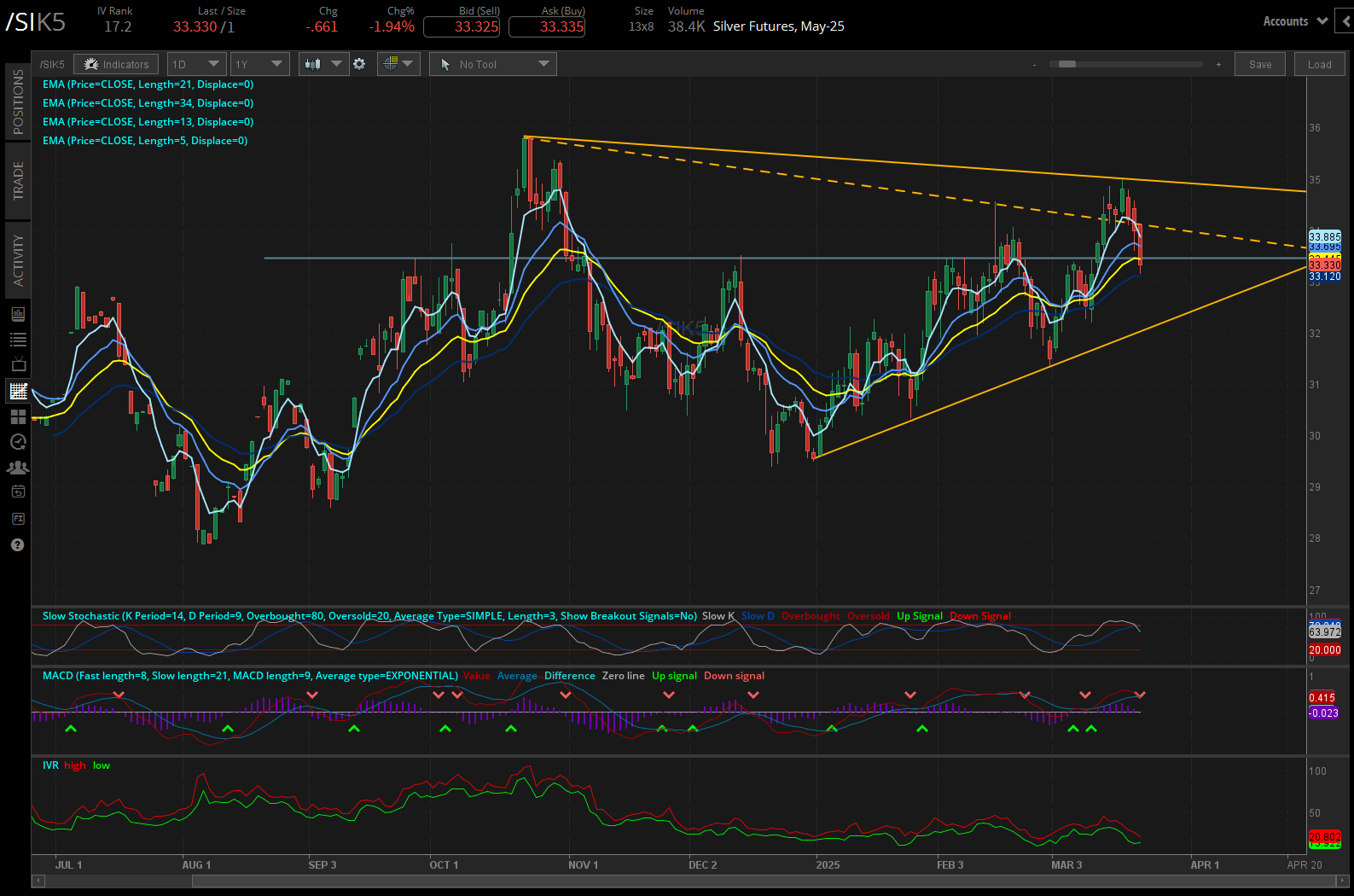Screen dimensions: 1354x896
Task: Collapse the right panel arrow at top
Action: [1346, 21]
